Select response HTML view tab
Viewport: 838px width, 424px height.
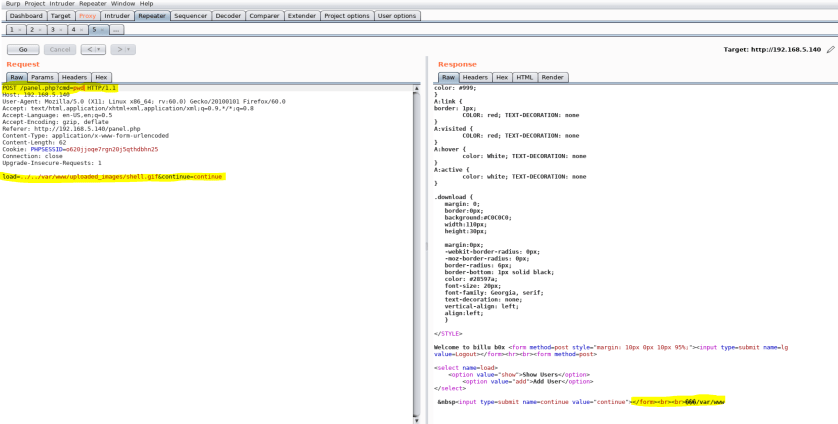click(525, 77)
